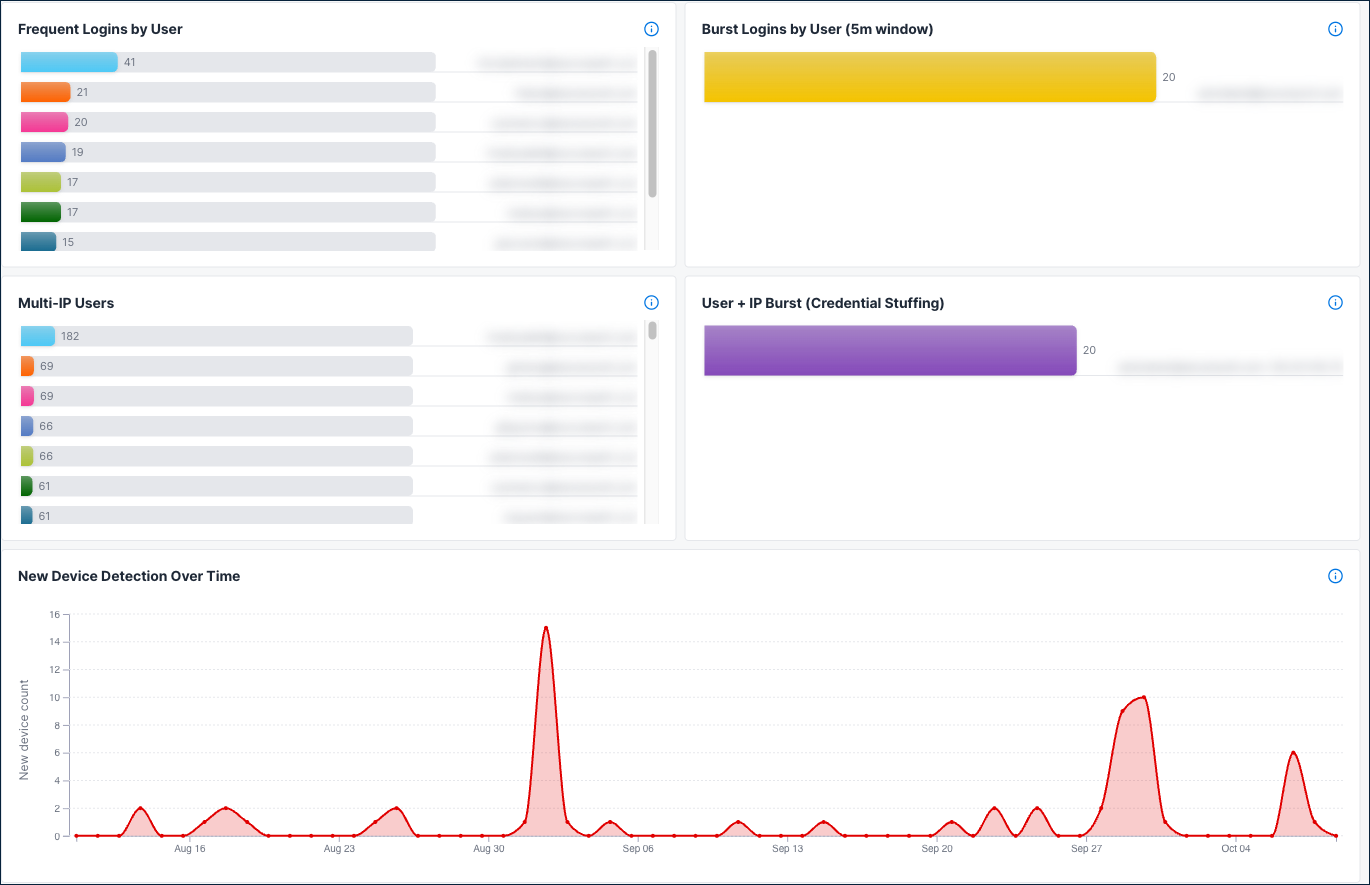Click the 'Sep 27' axis label
The image size is (1370, 885).
[x=1086, y=849]
